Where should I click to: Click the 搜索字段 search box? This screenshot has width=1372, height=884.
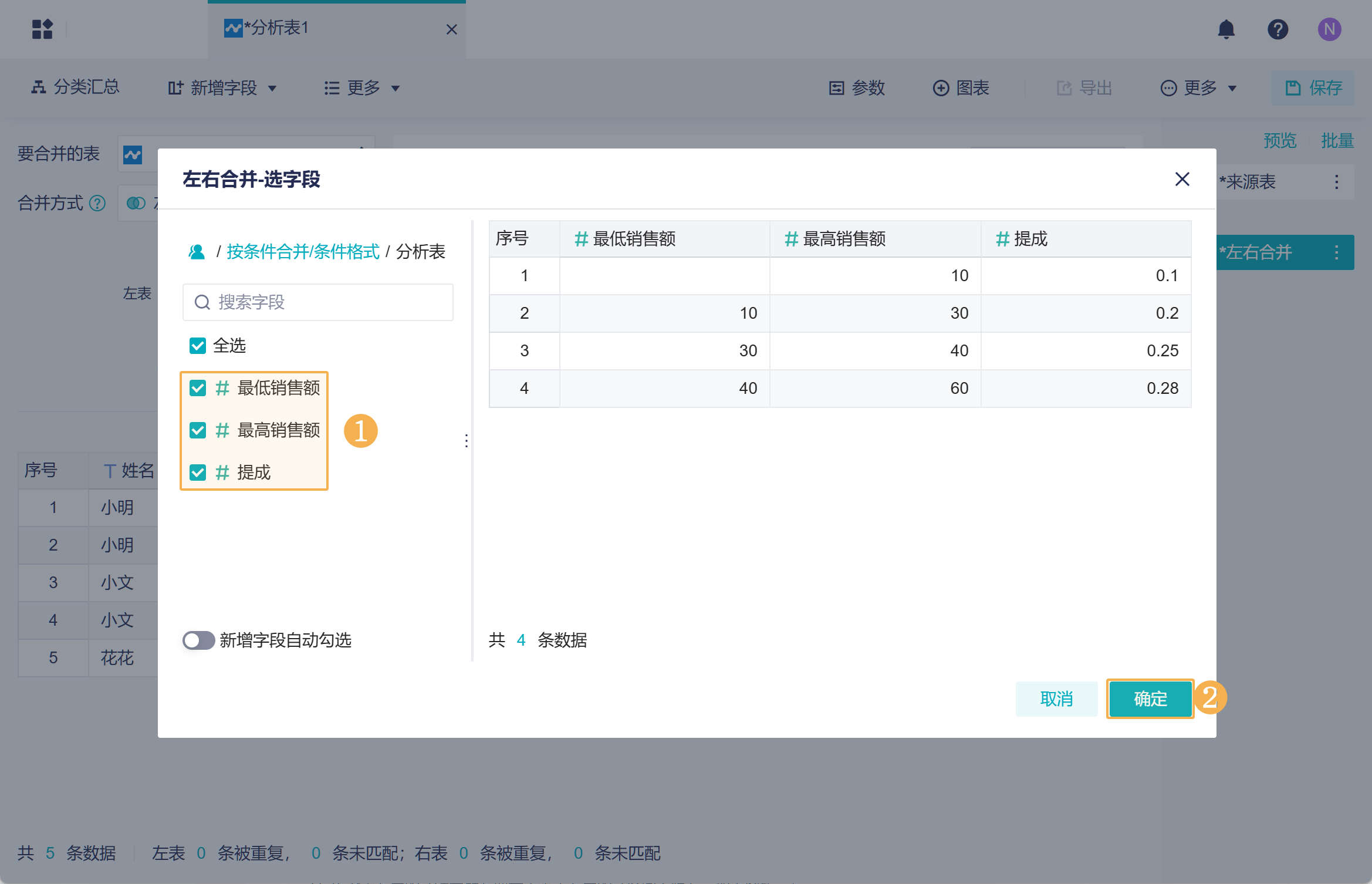click(318, 302)
